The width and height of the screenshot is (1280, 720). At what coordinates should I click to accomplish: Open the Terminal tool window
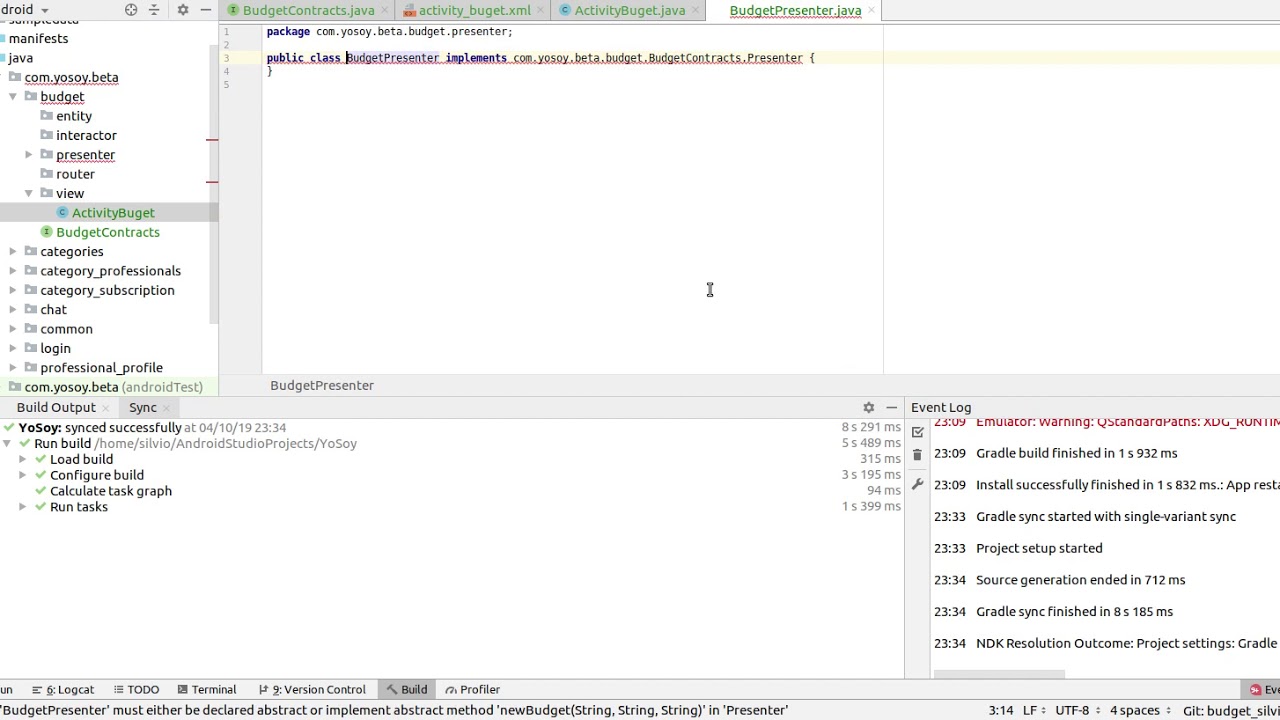click(x=207, y=689)
